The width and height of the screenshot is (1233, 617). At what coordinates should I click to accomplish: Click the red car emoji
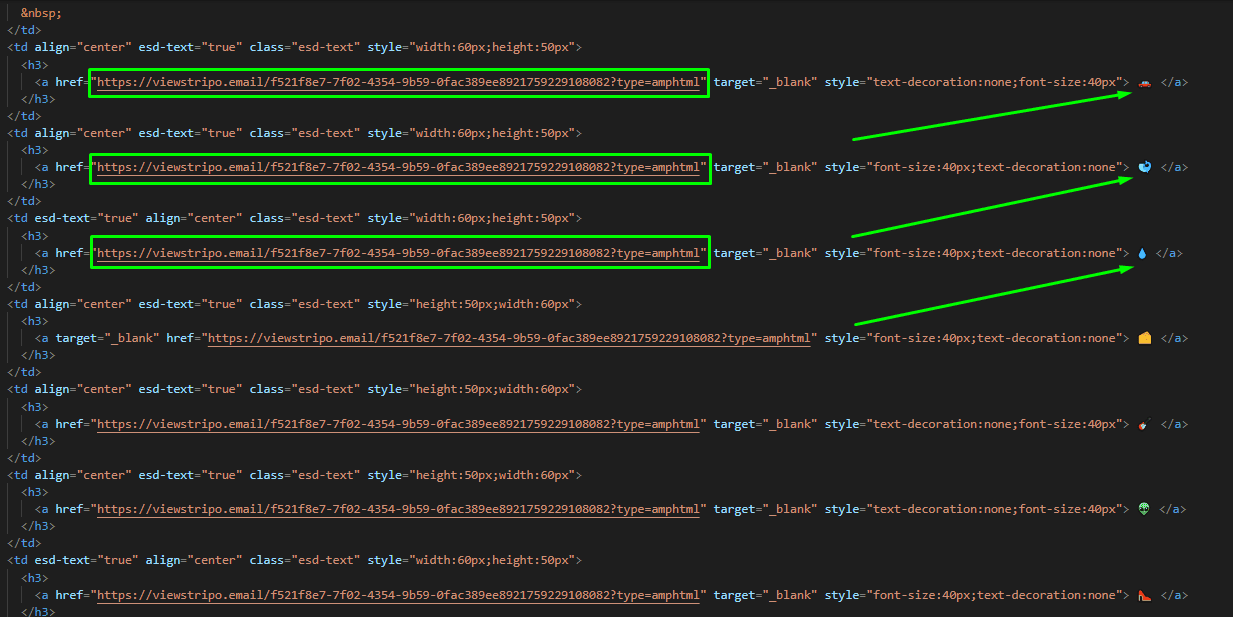(x=1144, y=83)
